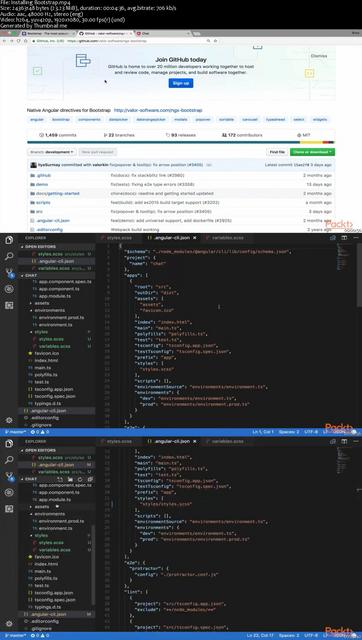Click the "$schema" line in the editor

208,251
